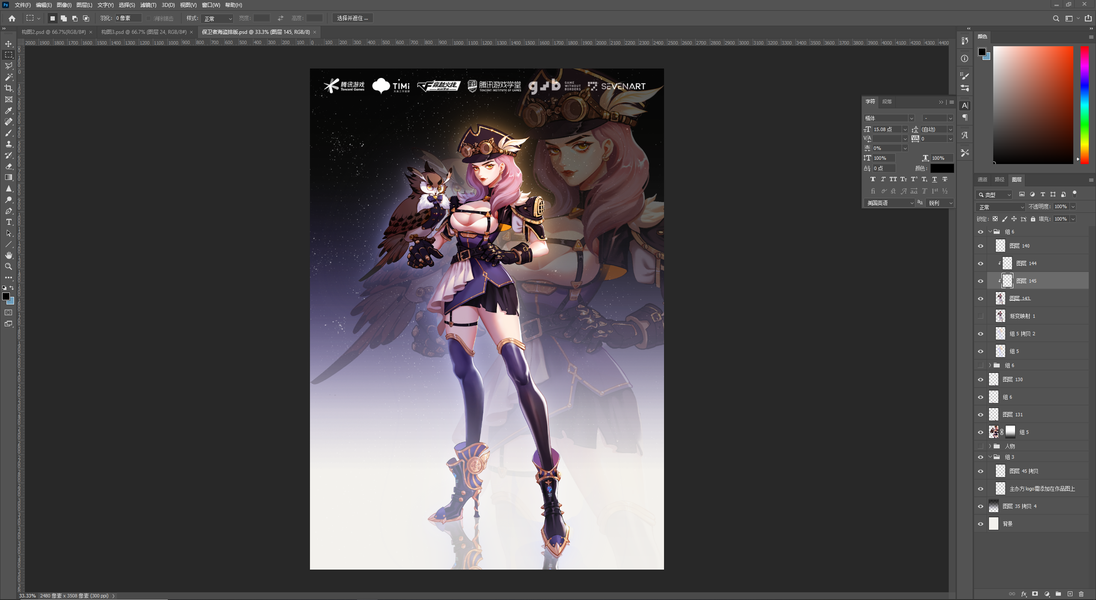Open the layer filter type dropdown 类型

[x=995, y=194]
